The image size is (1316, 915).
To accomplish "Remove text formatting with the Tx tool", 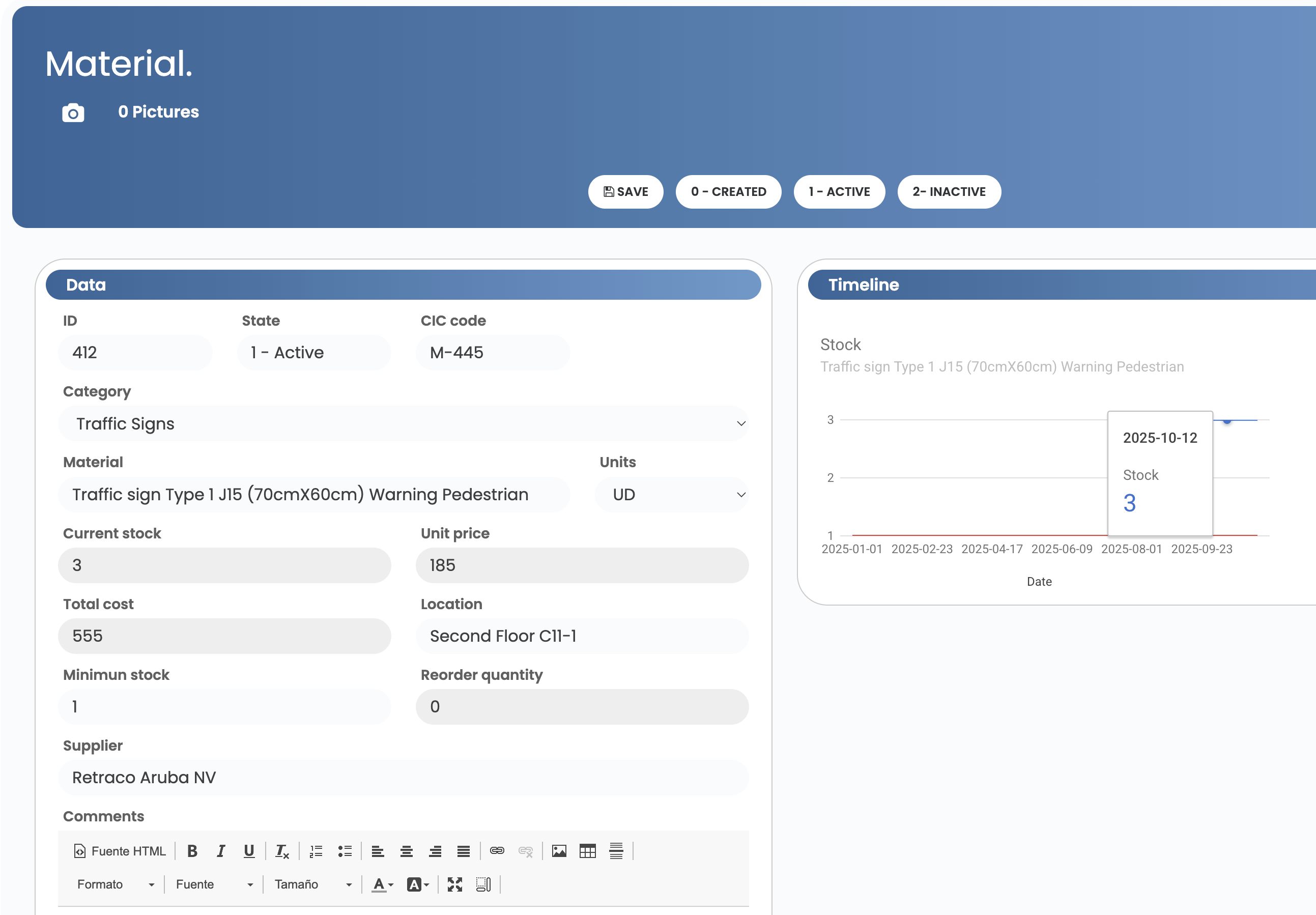I will [281, 851].
